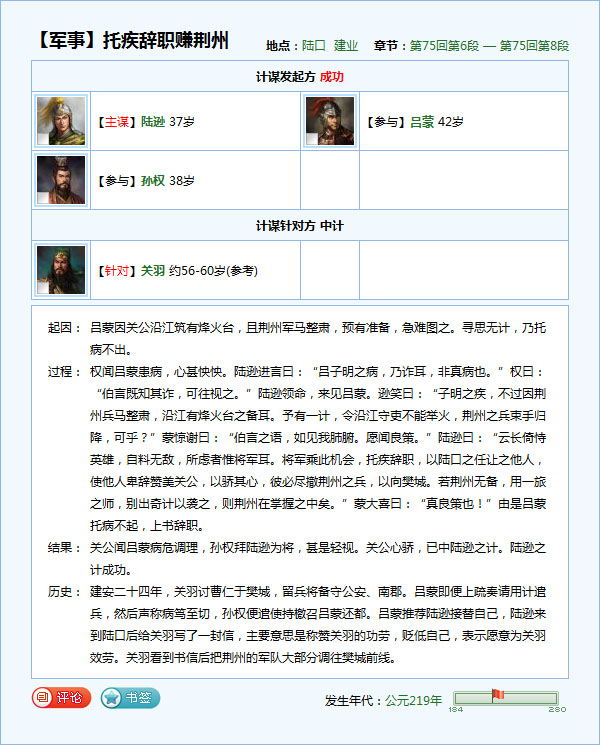The image size is (600, 745).
Task: Go to the 陆口 location link
Action: click(x=314, y=46)
